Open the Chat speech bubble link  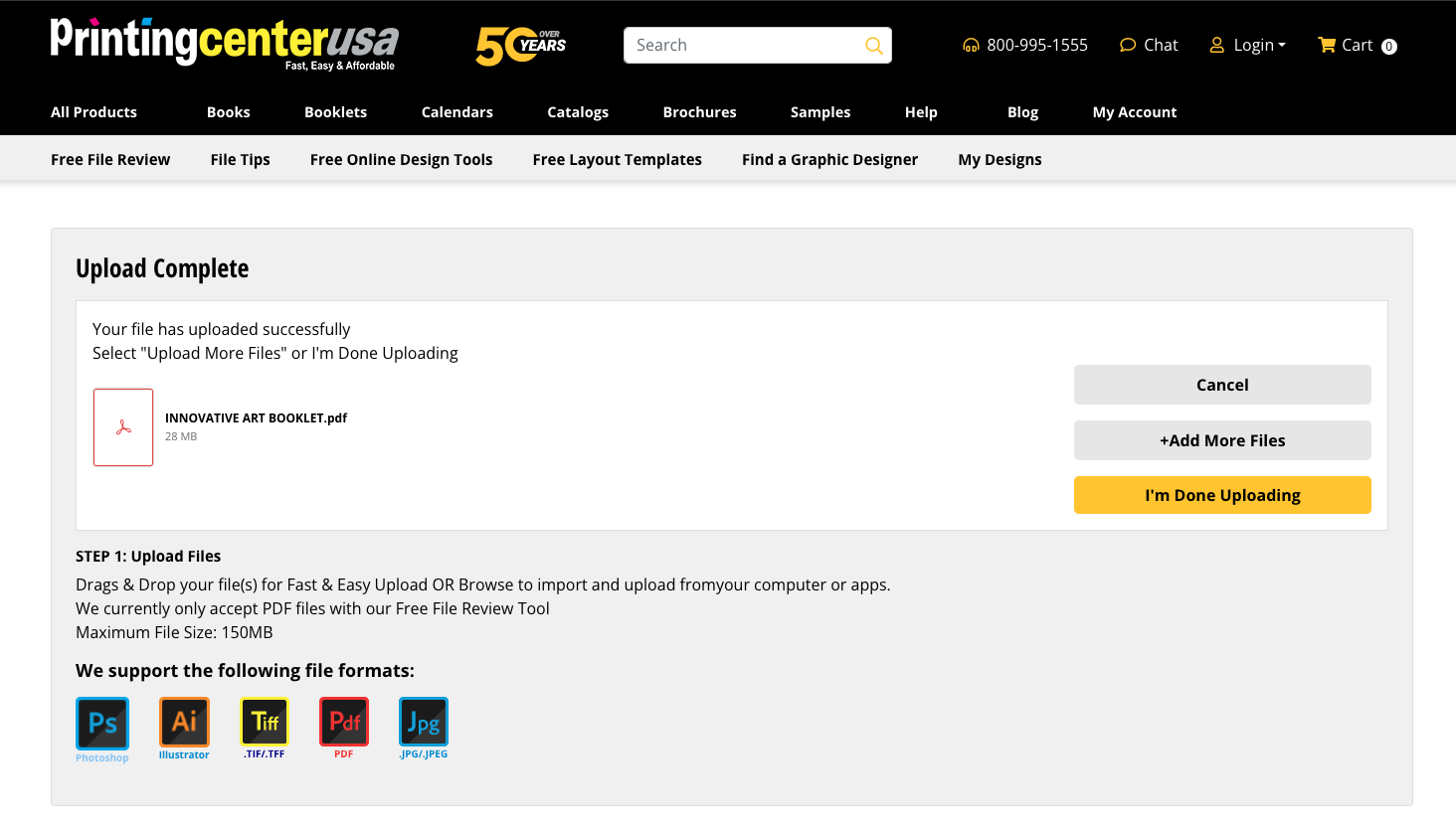pyautogui.click(x=1149, y=45)
